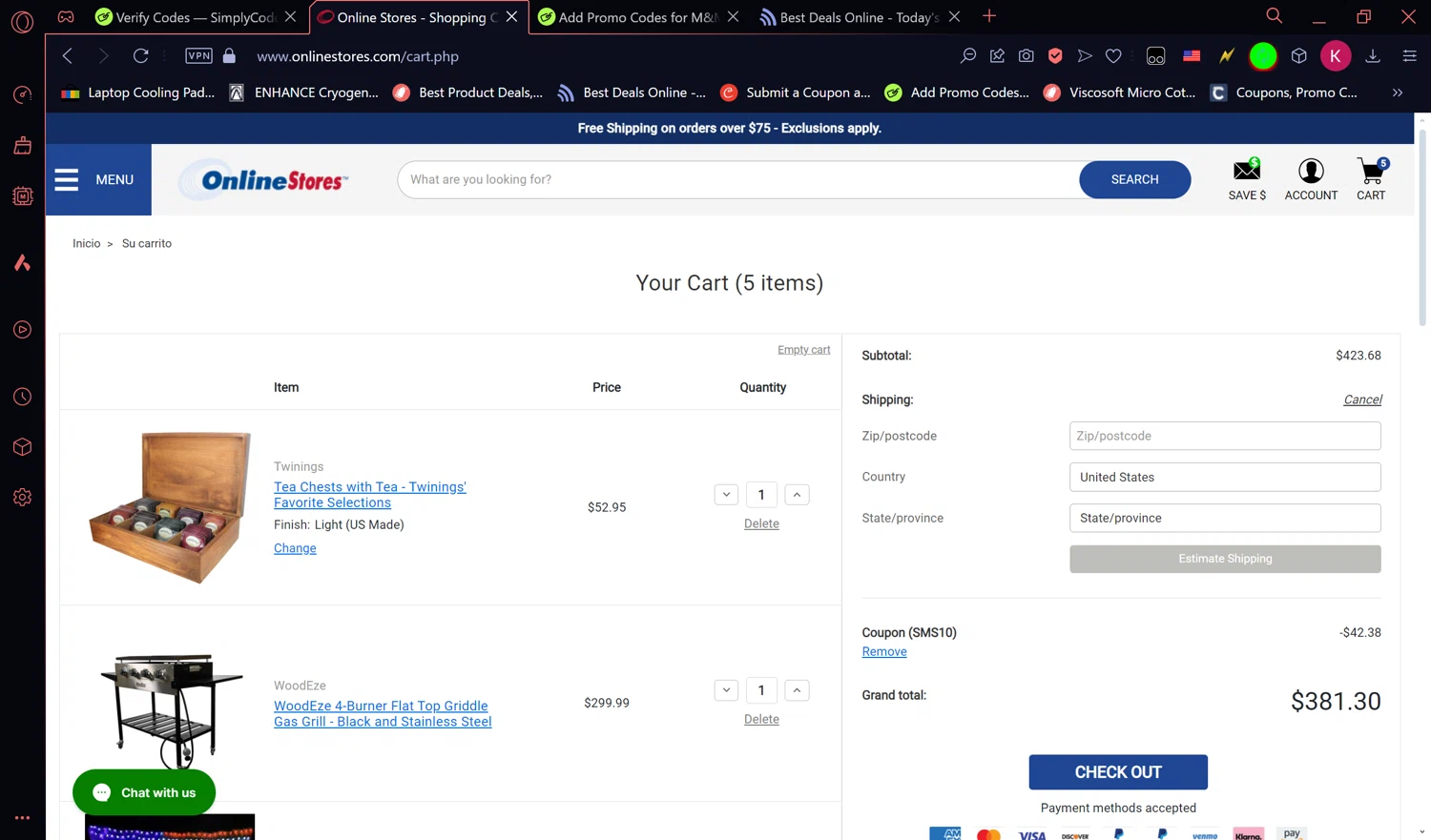Open a new tab with plus
The image size is (1431, 840).
click(x=989, y=16)
